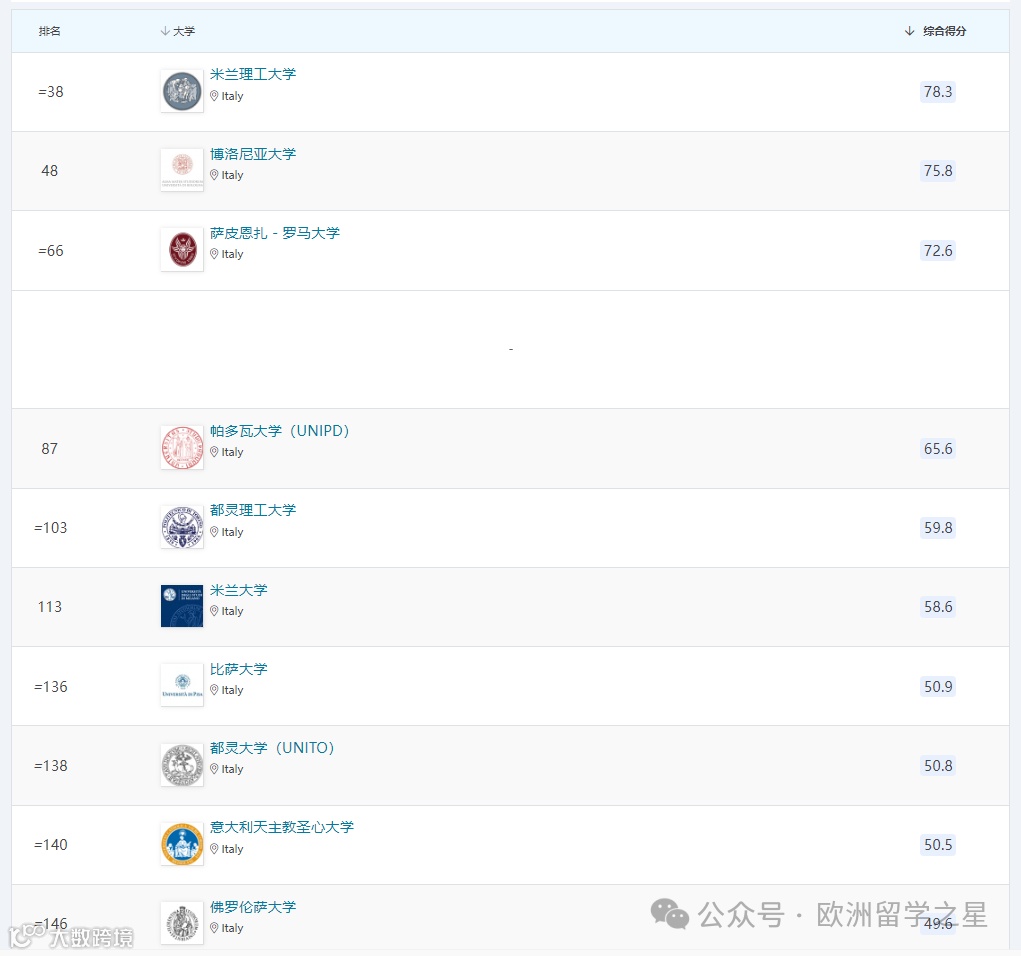1021x956 pixels.
Task: Open the 米兰大学 link
Action: (238, 590)
